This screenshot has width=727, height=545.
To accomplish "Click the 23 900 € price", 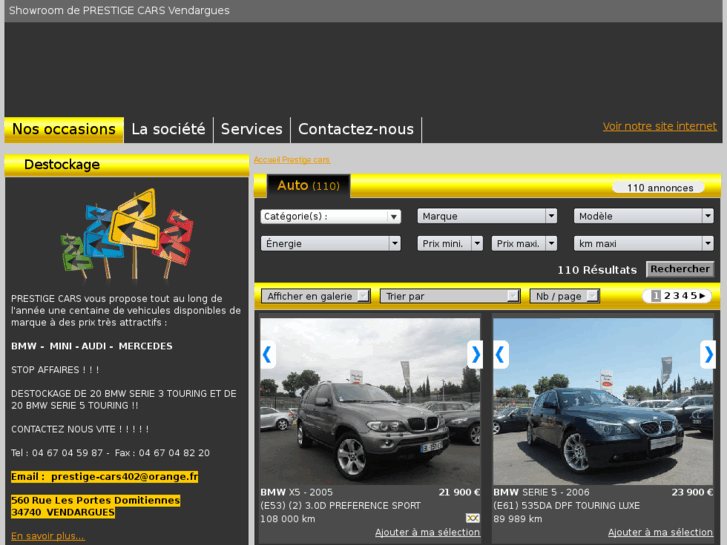I will coord(692,493).
